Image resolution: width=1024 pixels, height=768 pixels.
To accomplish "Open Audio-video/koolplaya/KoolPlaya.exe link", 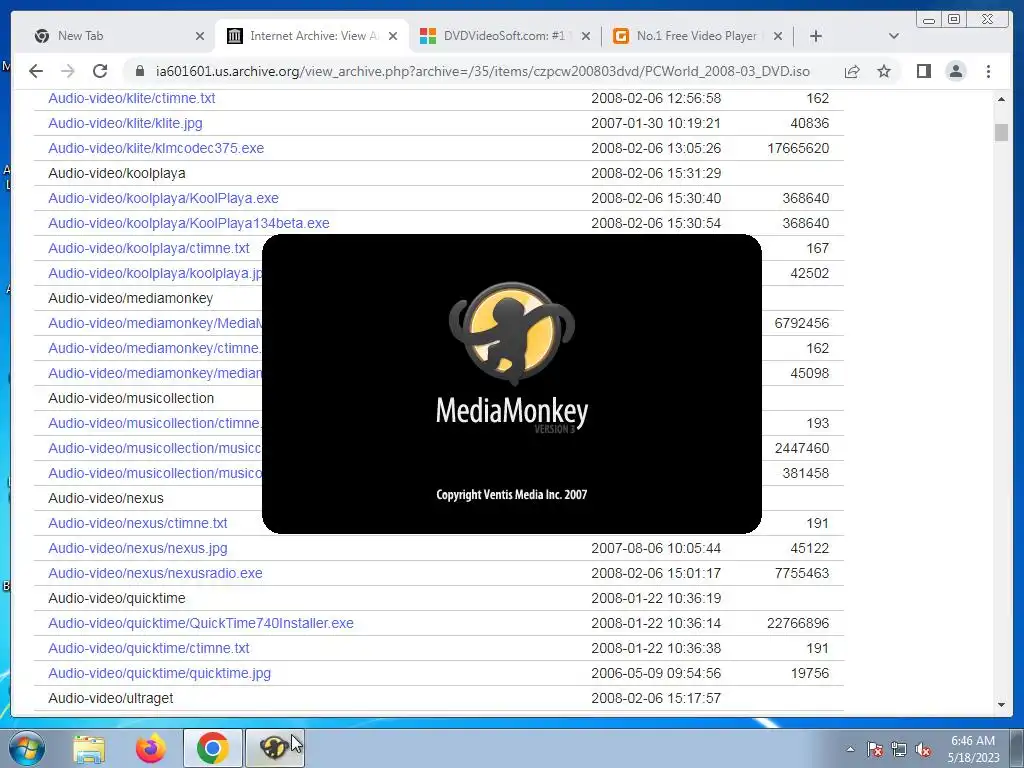I will (163, 198).
